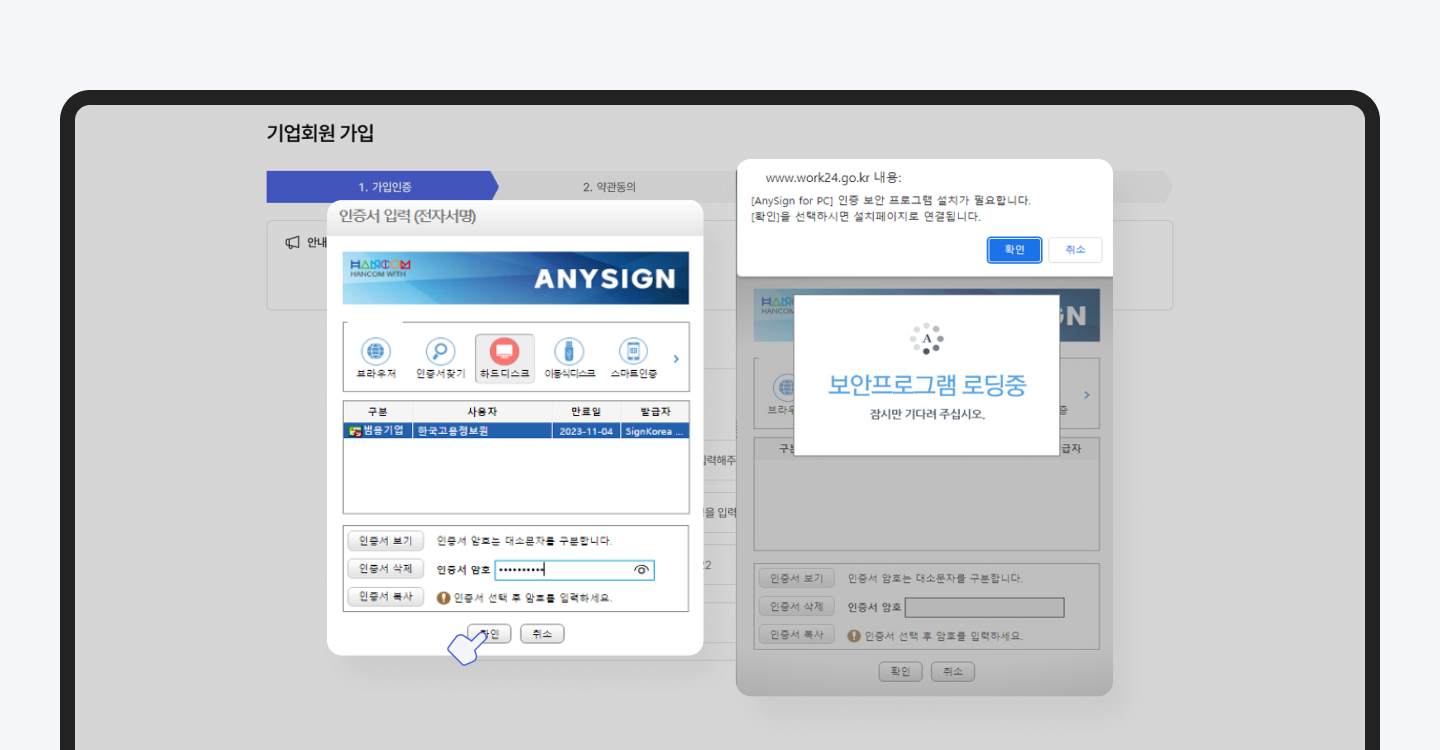Click 인증서 보기 button in left dialog
Image resolution: width=1440 pixels, height=750 pixels.
(386, 541)
